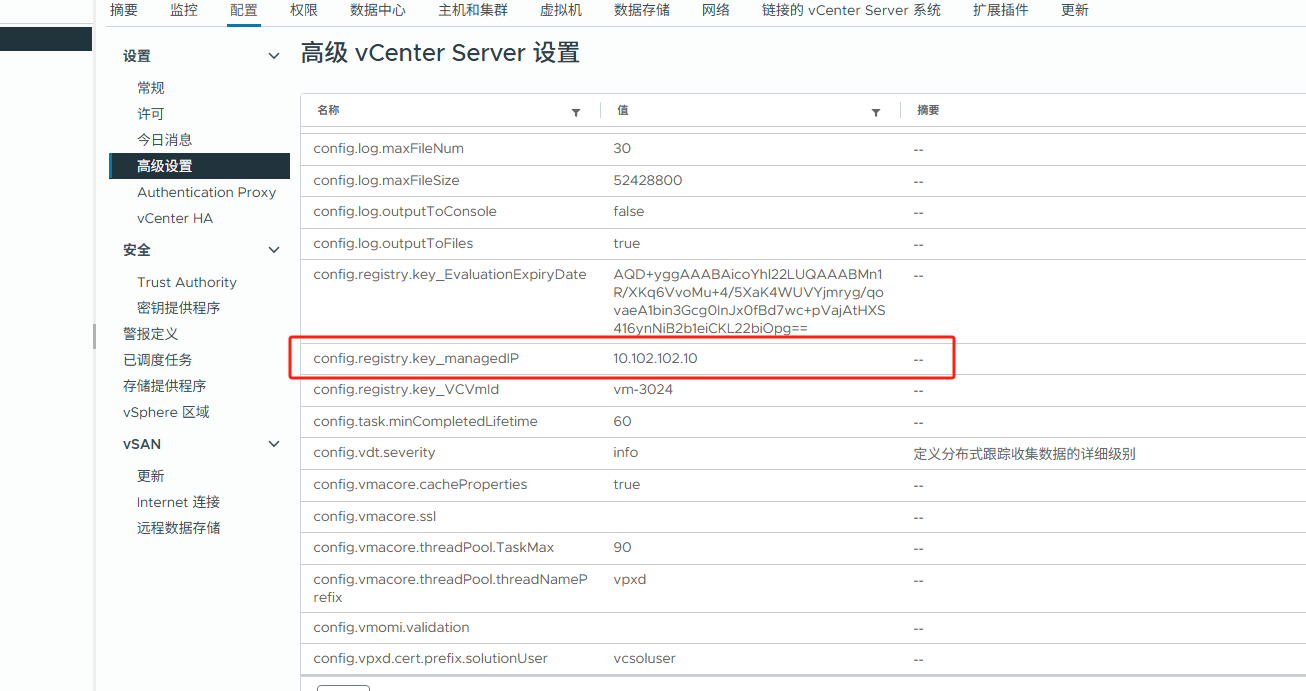The width and height of the screenshot is (1306, 691).
Task: Collapse the vSAN section chevron
Action: point(274,444)
